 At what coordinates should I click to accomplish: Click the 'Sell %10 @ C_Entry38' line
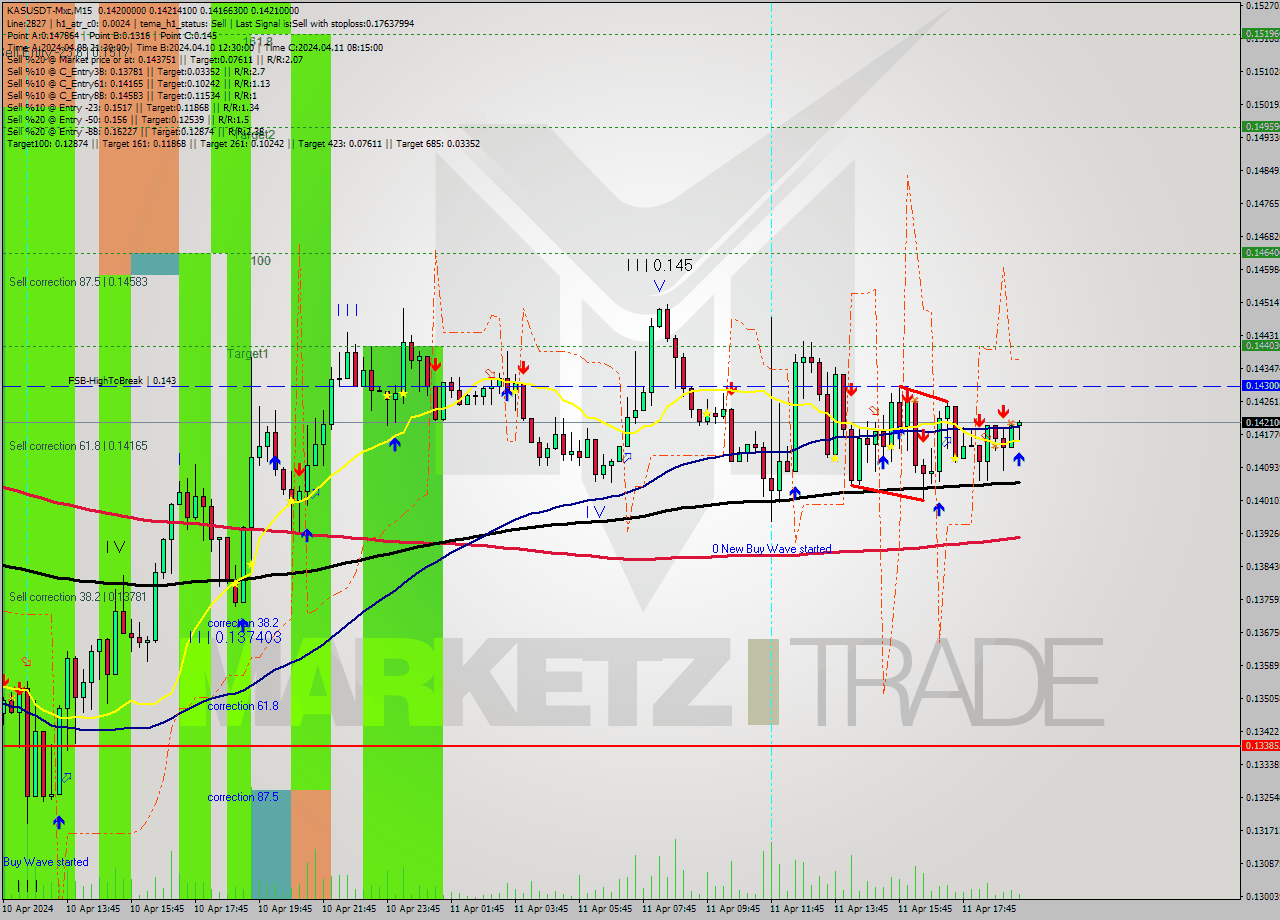[x=136, y=71]
